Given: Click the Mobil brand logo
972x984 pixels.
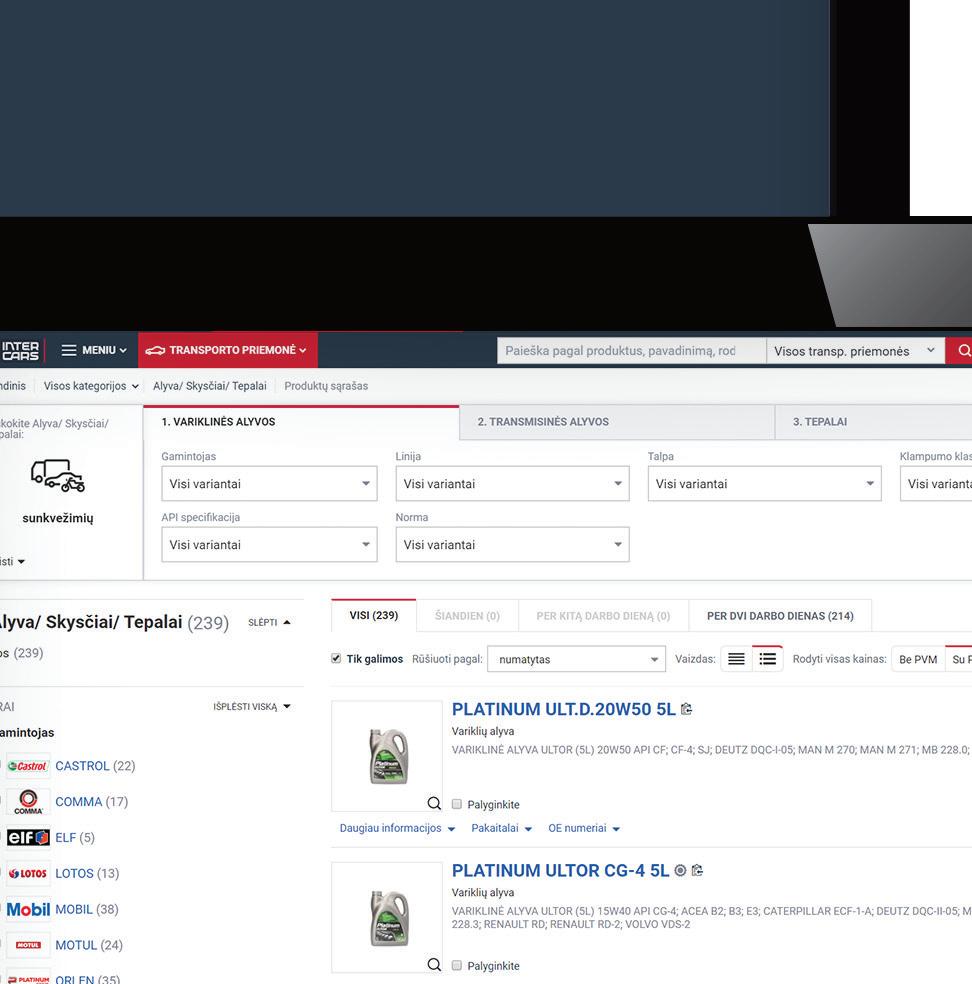Looking at the screenshot, I should pyautogui.click(x=28, y=909).
